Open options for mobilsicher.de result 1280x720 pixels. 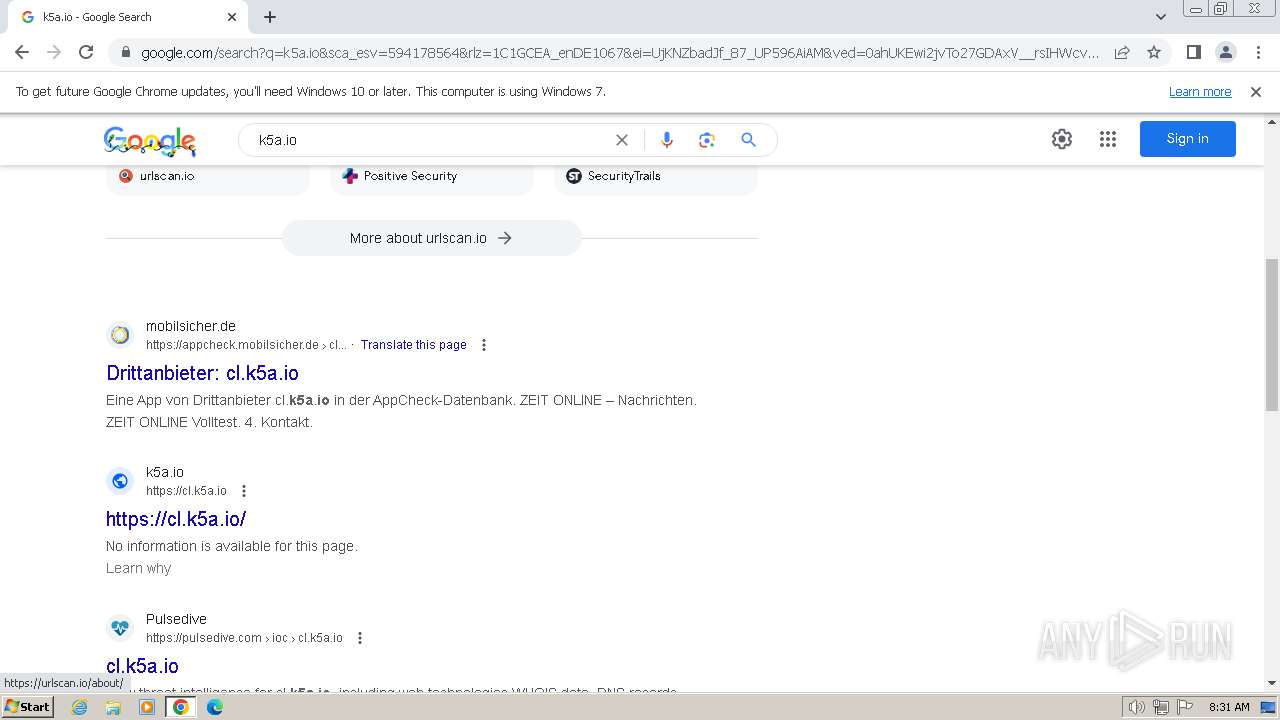point(484,345)
